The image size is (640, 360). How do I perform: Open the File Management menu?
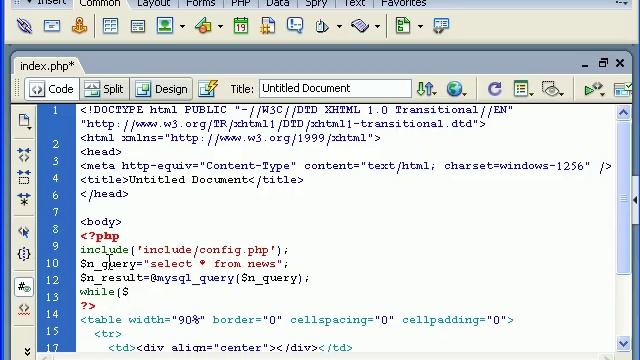pyautogui.click(x=427, y=89)
